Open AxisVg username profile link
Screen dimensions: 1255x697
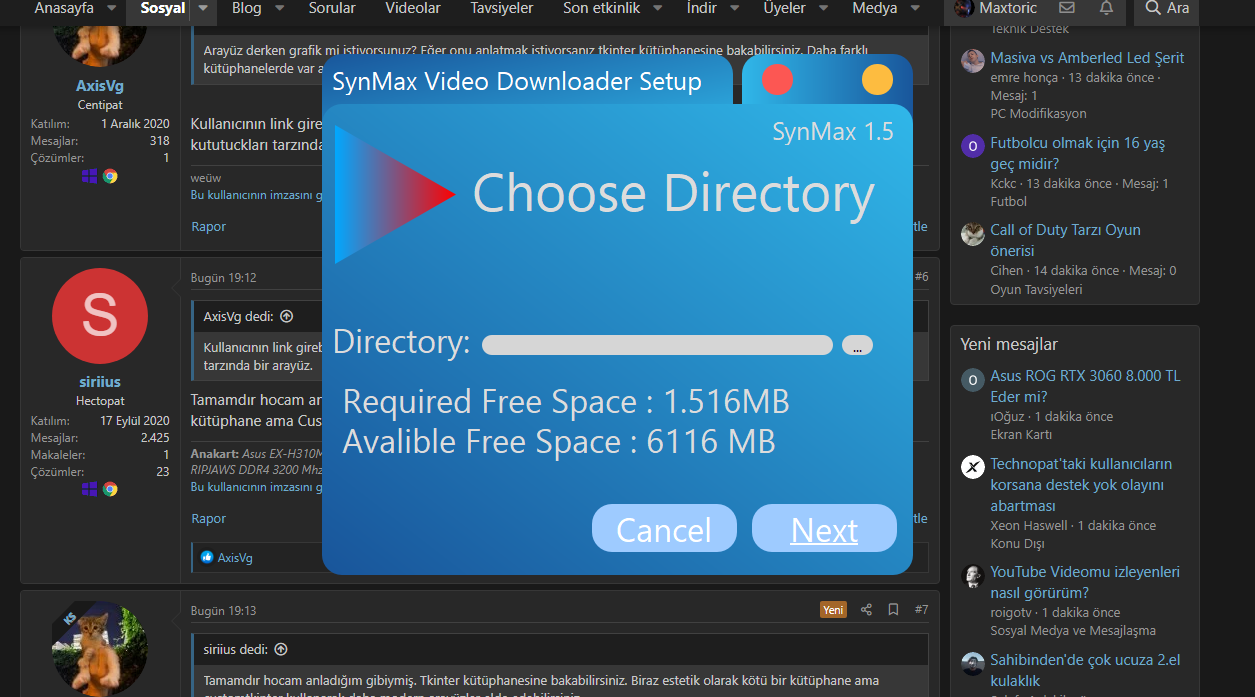(100, 86)
